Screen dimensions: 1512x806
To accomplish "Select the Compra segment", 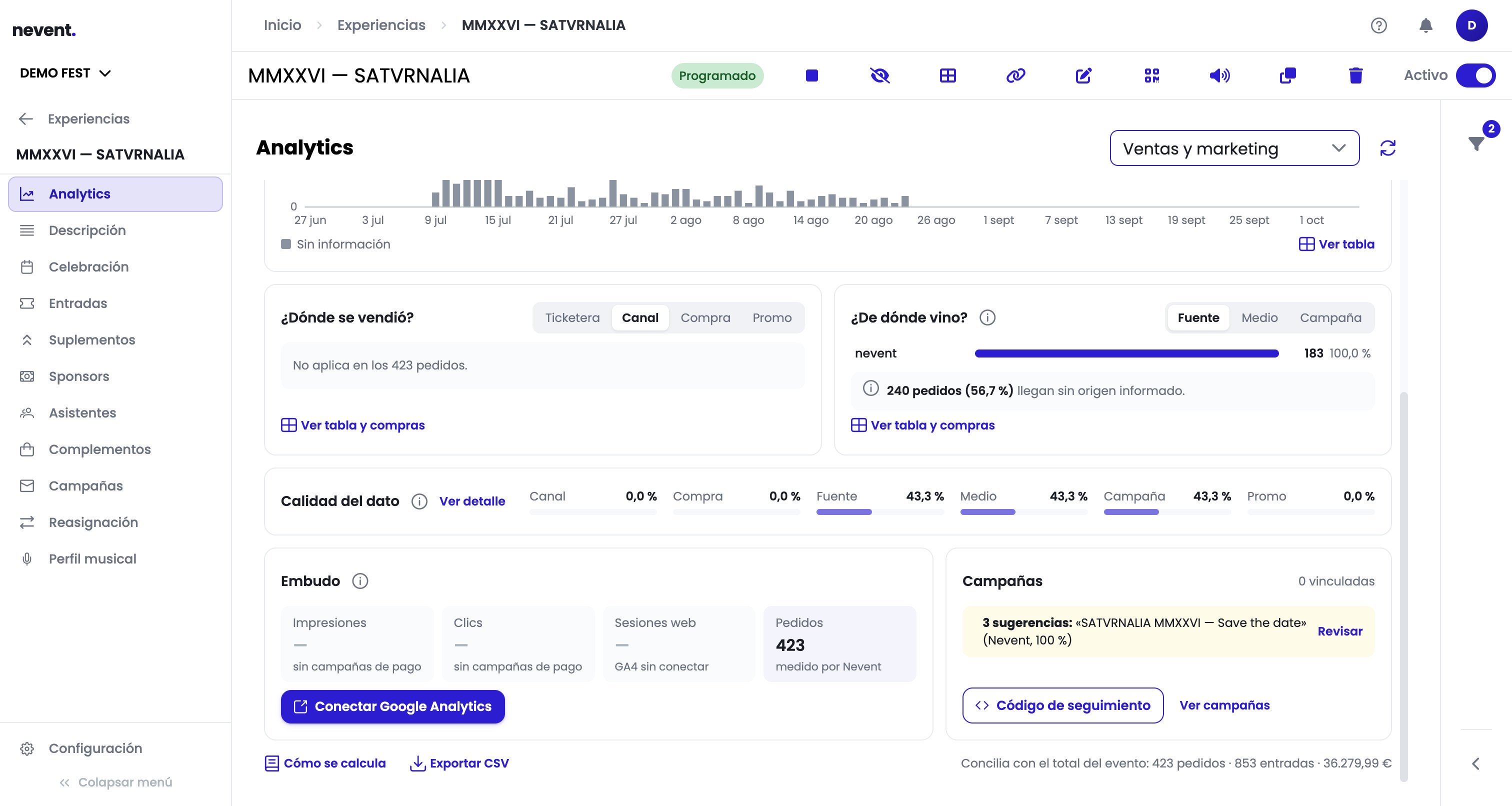I will pyautogui.click(x=705, y=317).
